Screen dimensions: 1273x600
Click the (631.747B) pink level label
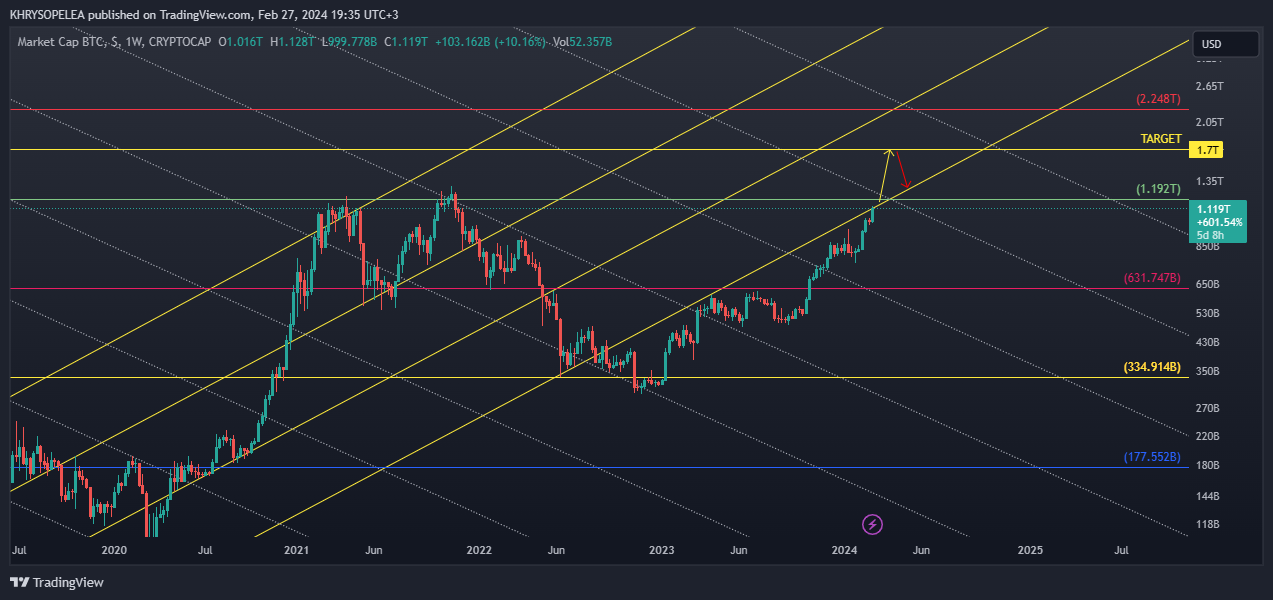point(1152,278)
